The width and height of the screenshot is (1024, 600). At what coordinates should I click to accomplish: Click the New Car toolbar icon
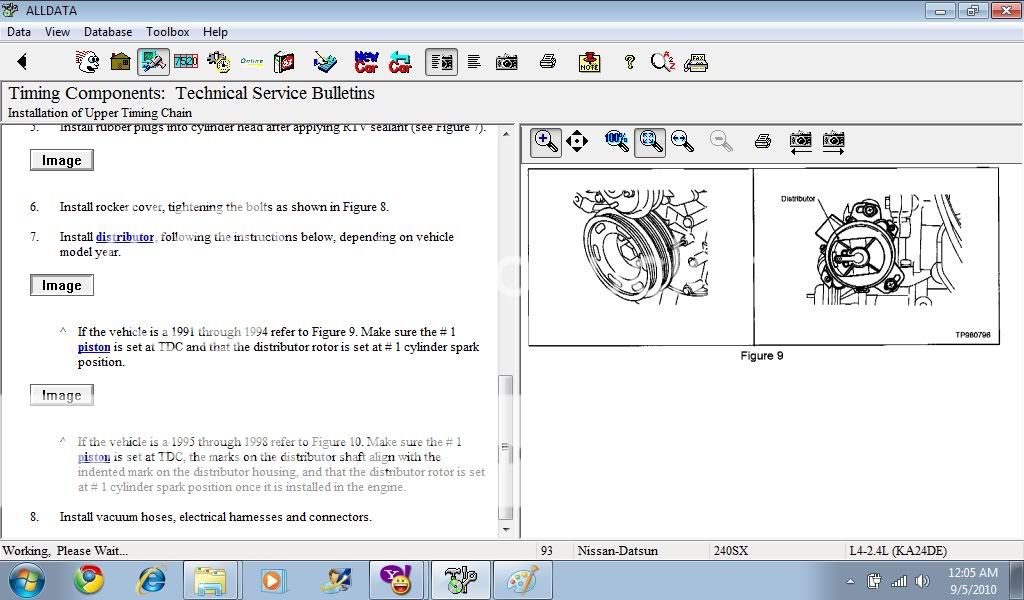pyautogui.click(x=367, y=62)
